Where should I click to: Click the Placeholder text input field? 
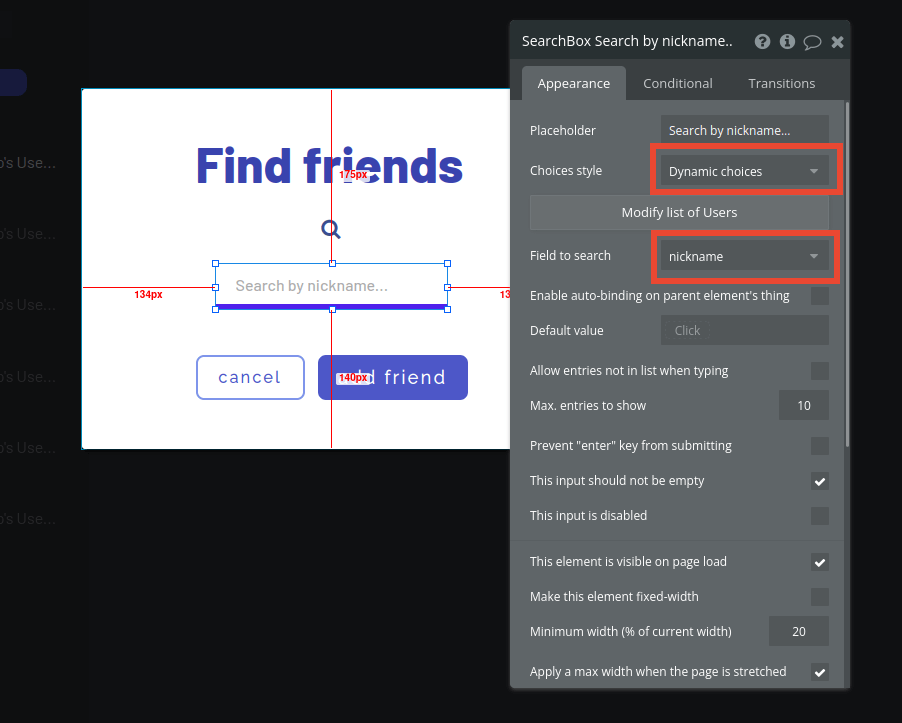tap(744, 129)
